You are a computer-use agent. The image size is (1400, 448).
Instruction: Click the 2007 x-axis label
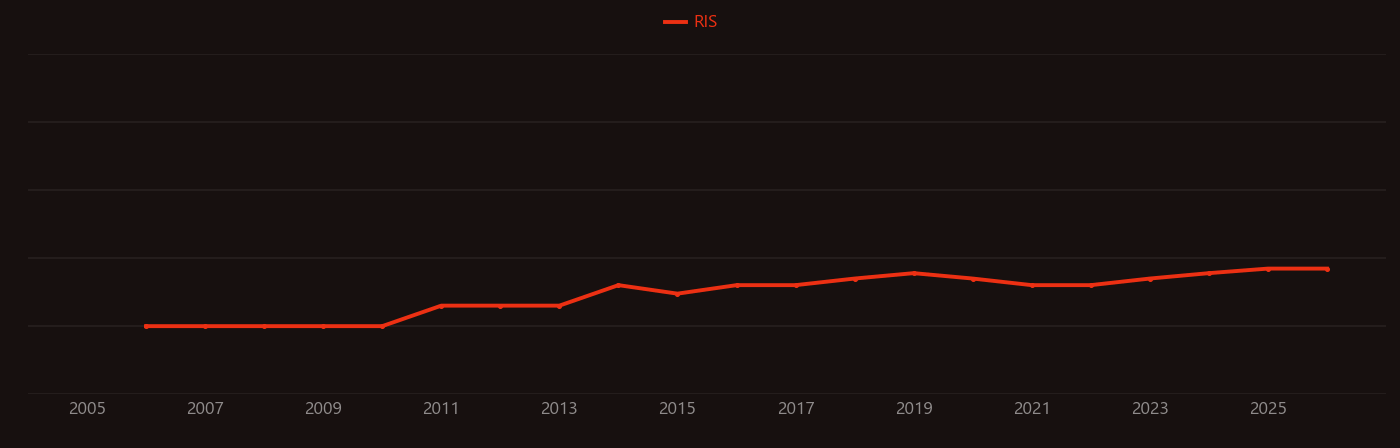[205, 409]
